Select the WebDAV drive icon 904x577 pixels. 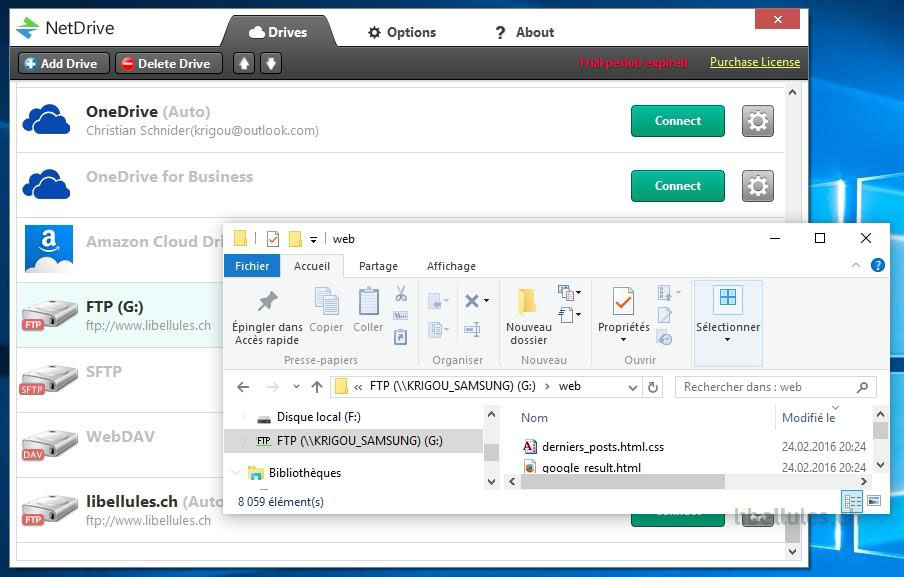[49, 444]
